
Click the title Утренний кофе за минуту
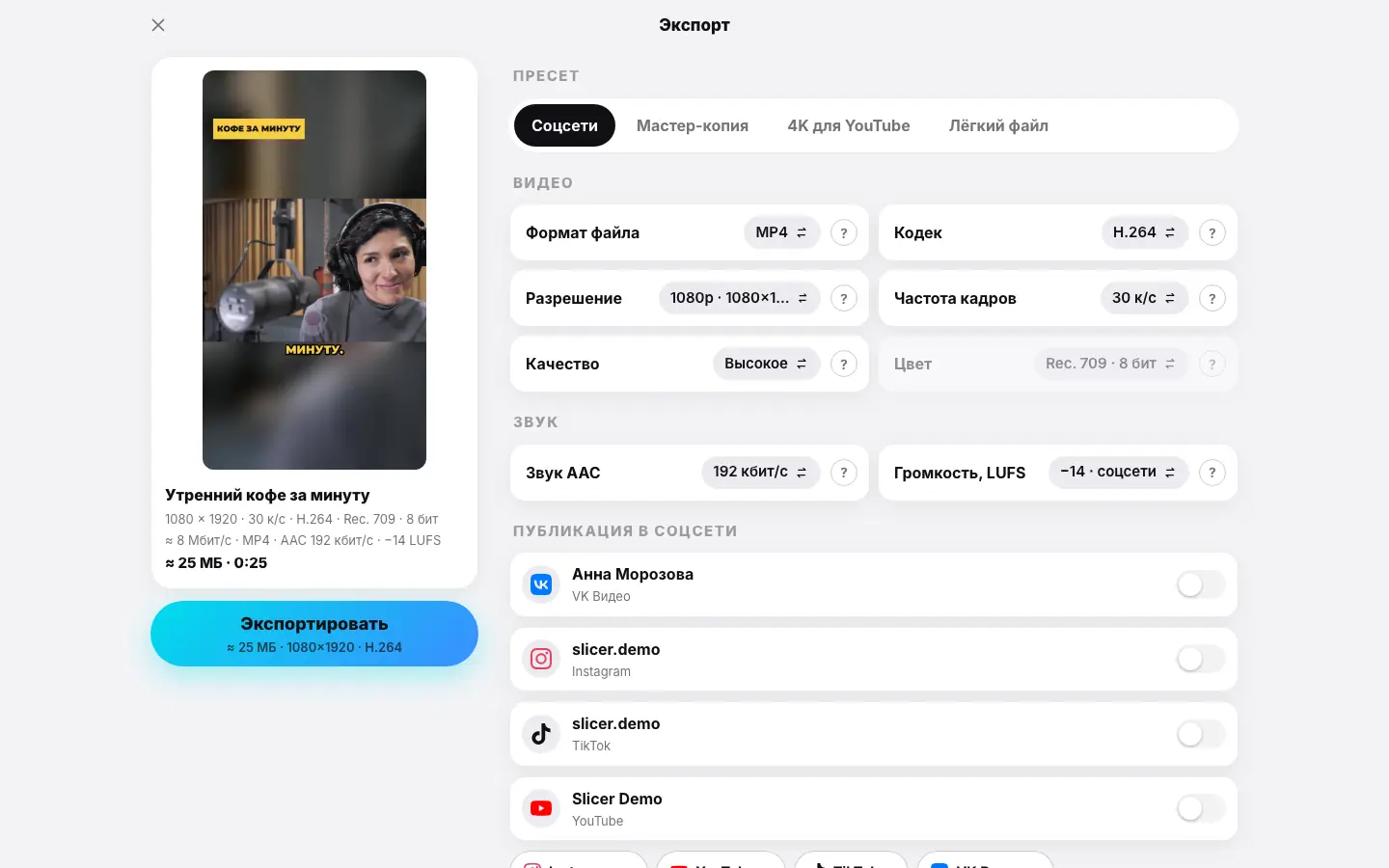pyautogui.click(x=267, y=495)
